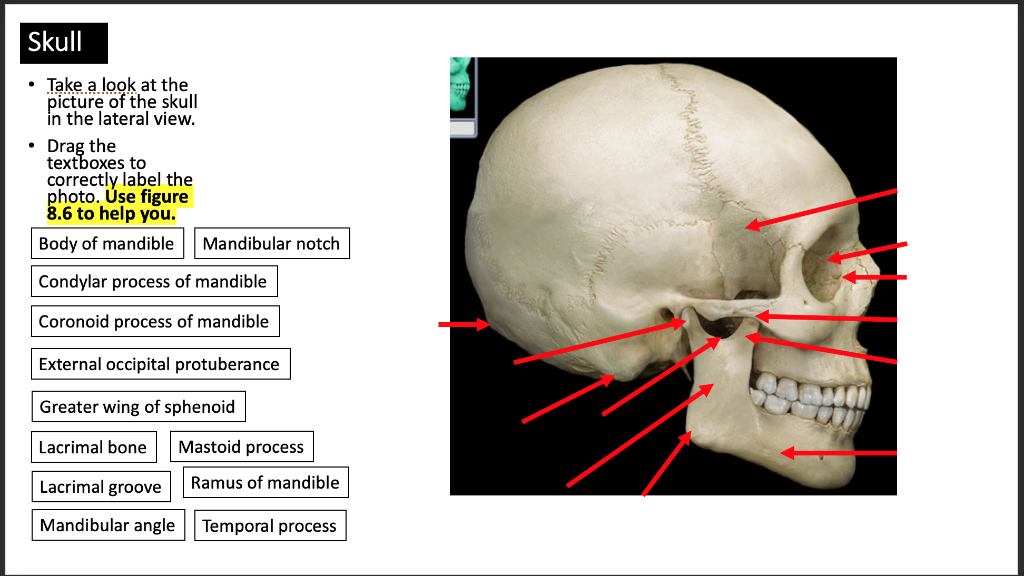Click the green skull thumbnail icon
The image size is (1024, 576).
[461, 85]
